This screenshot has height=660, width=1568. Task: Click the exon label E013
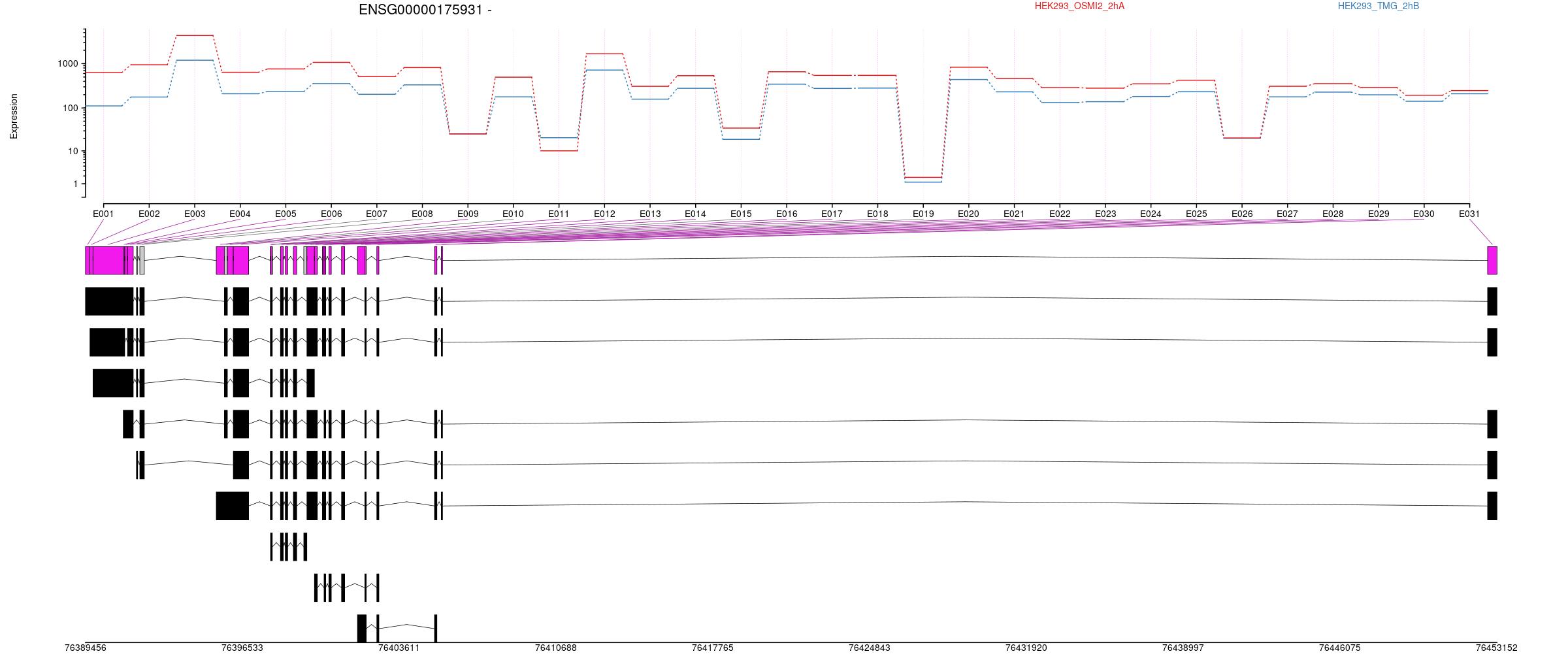pos(650,214)
